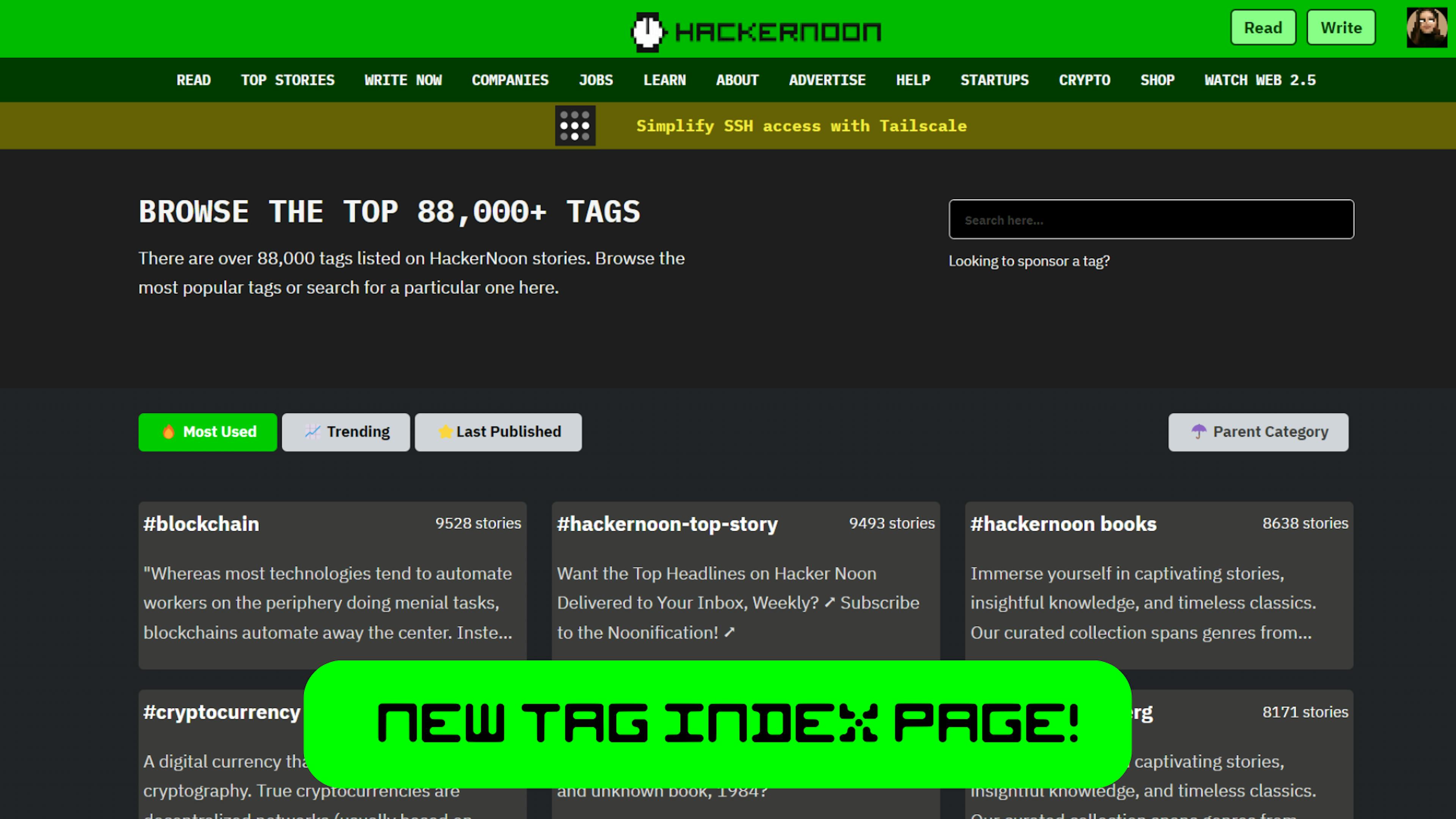The width and height of the screenshot is (1456, 819).
Task: Expand the Parent Category dropdown
Action: (1259, 431)
